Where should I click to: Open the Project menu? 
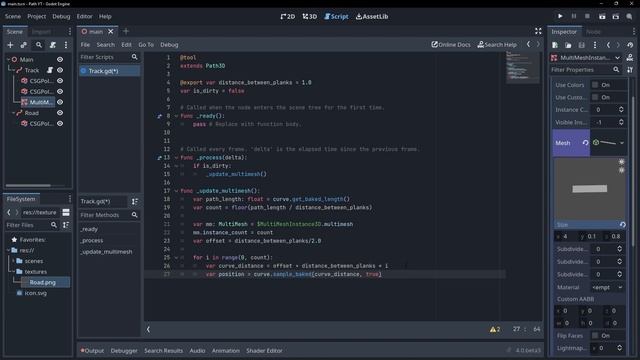click(36, 16)
